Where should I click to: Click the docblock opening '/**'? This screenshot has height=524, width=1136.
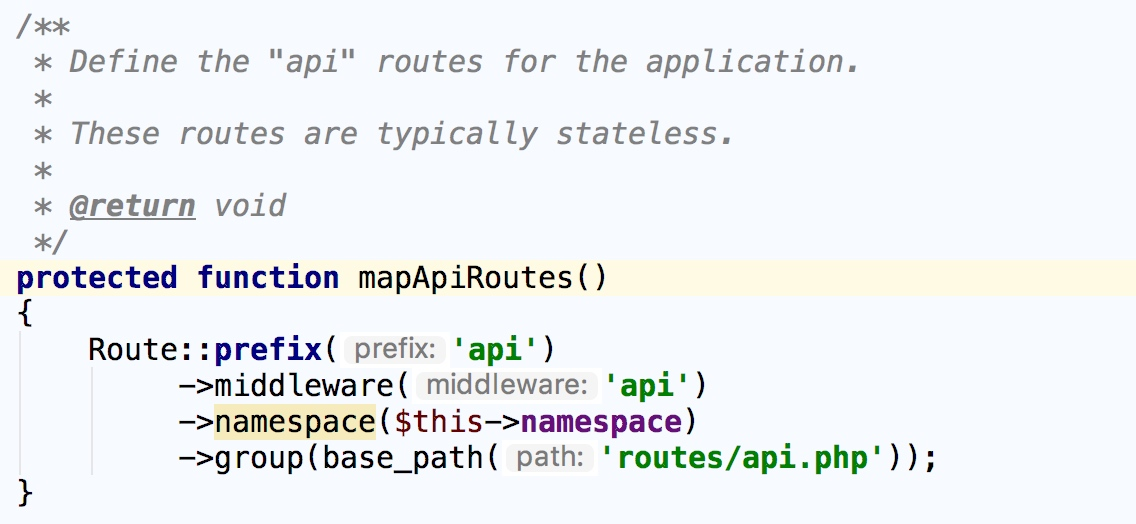[43, 27]
